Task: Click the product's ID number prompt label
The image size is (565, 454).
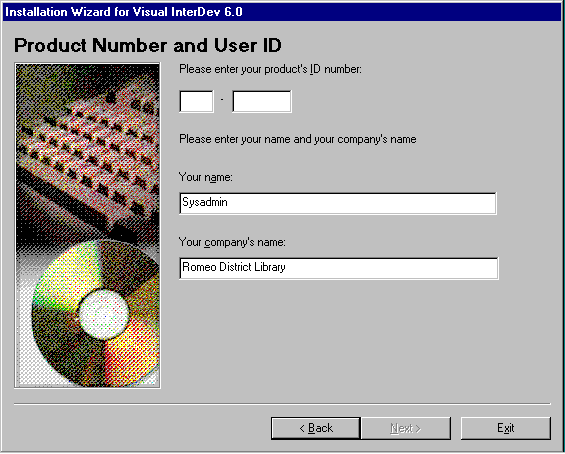Action: [x=270, y=69]
